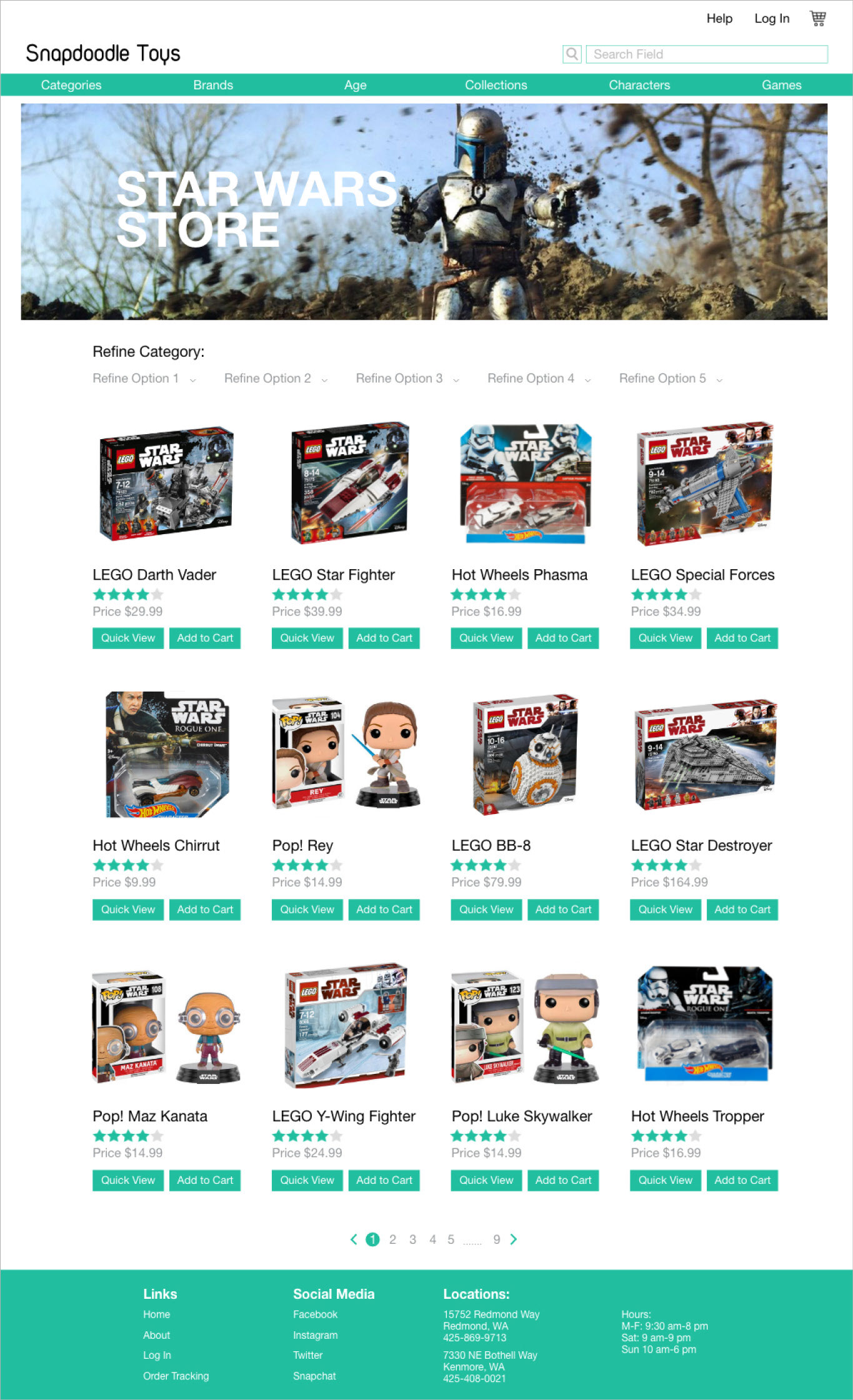Add LEGO BB-8 to cart
The height and width of the screenshot is (1400, 853).
pyautogui.click(x=563, y=910)
